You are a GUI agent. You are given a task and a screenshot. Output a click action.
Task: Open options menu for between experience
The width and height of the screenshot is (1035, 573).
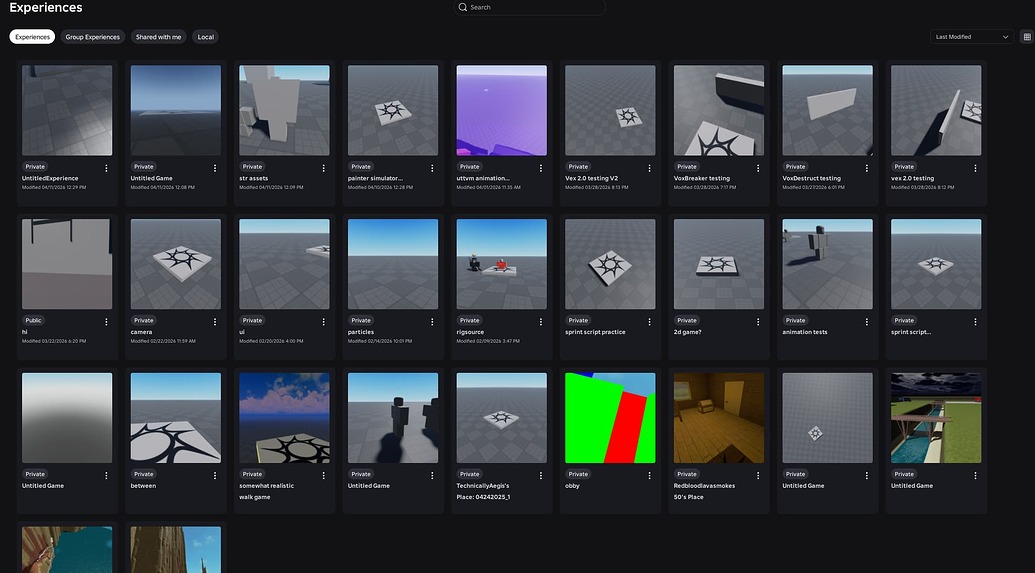click(215, 475)
